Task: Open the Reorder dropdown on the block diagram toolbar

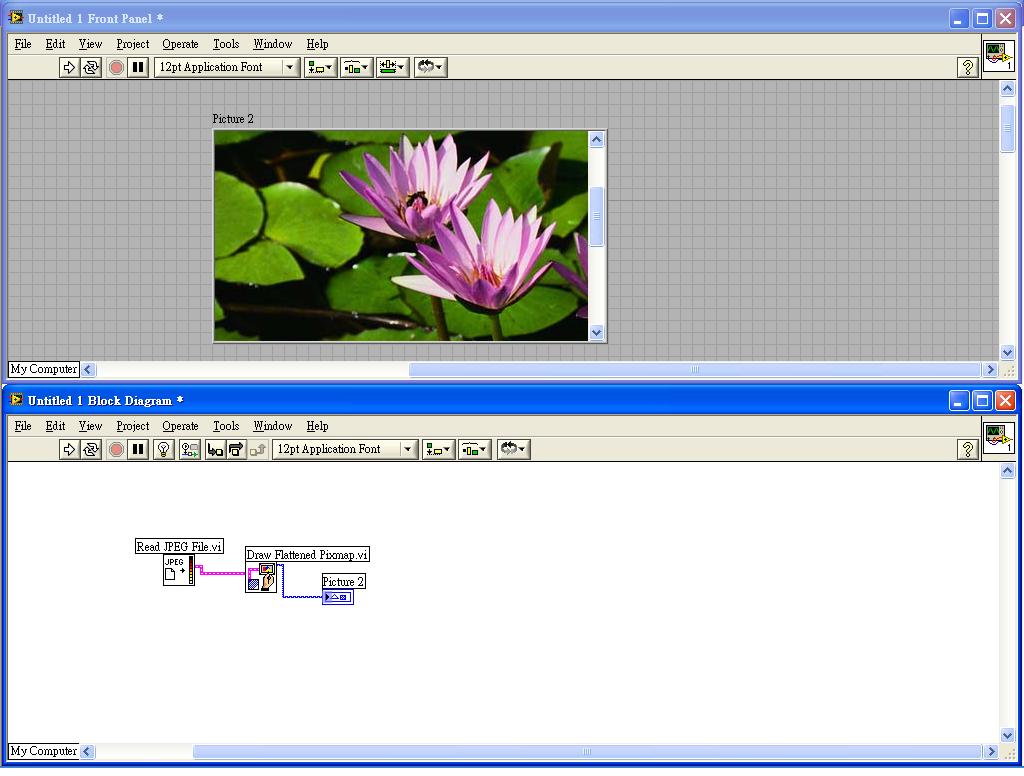Action: 513,449
